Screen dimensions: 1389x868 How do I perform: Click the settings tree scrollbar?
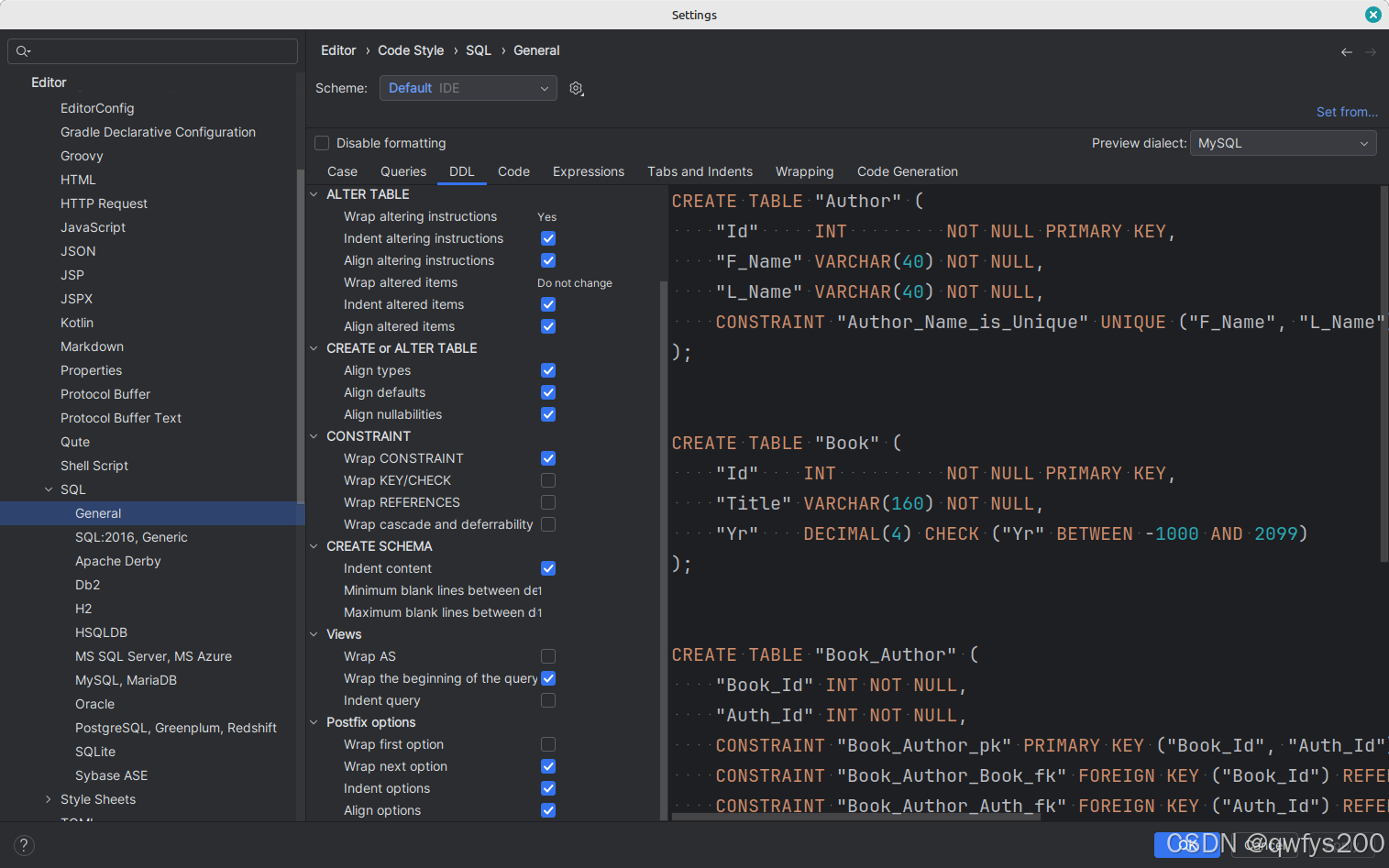tap(300, 335)
